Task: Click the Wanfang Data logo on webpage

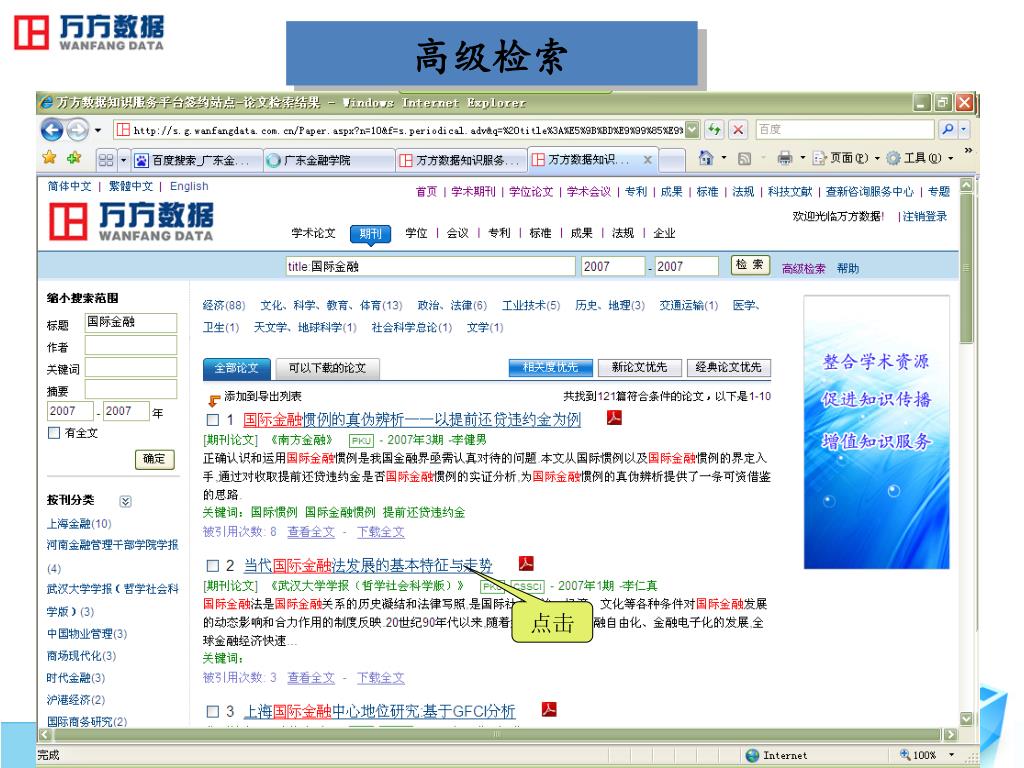Action: [x=131, y=221]
